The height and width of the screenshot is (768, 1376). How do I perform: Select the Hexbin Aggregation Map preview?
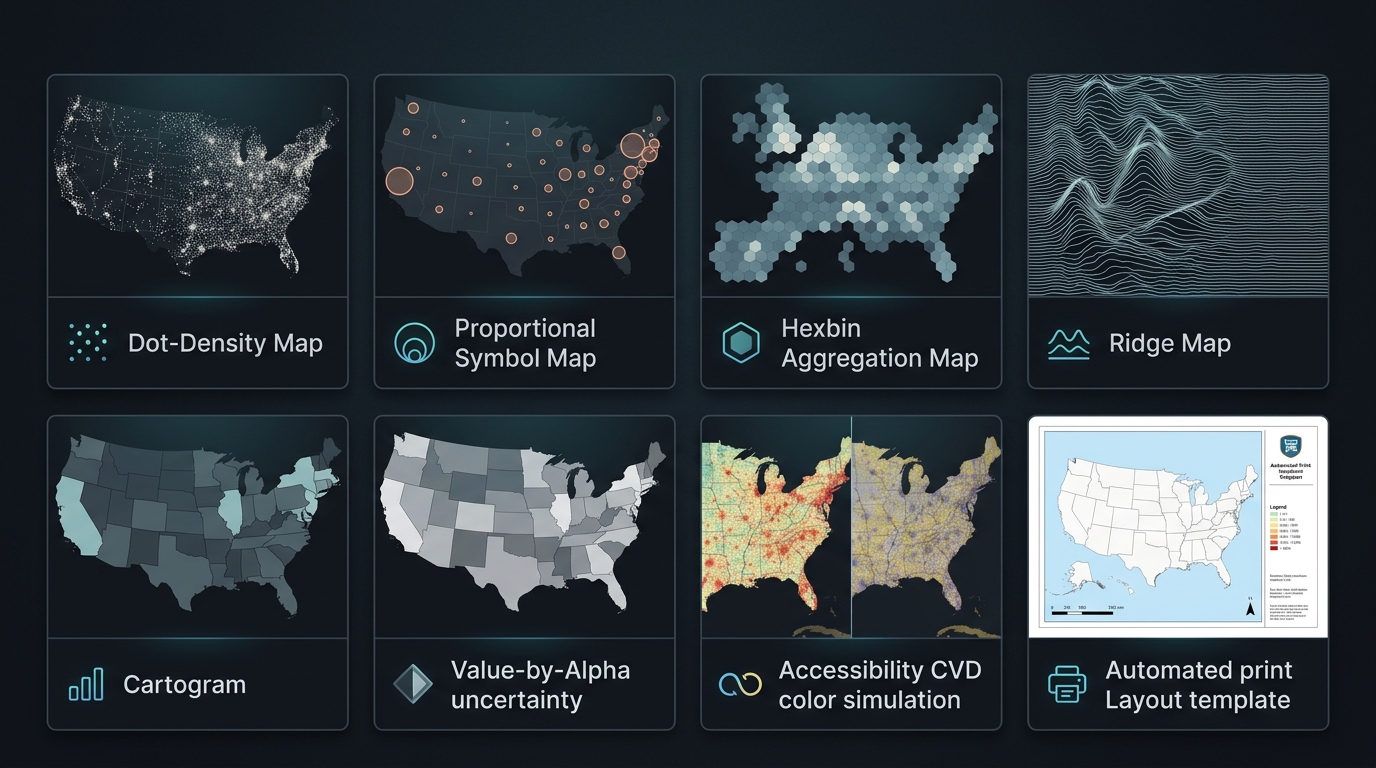pos(851,186)
